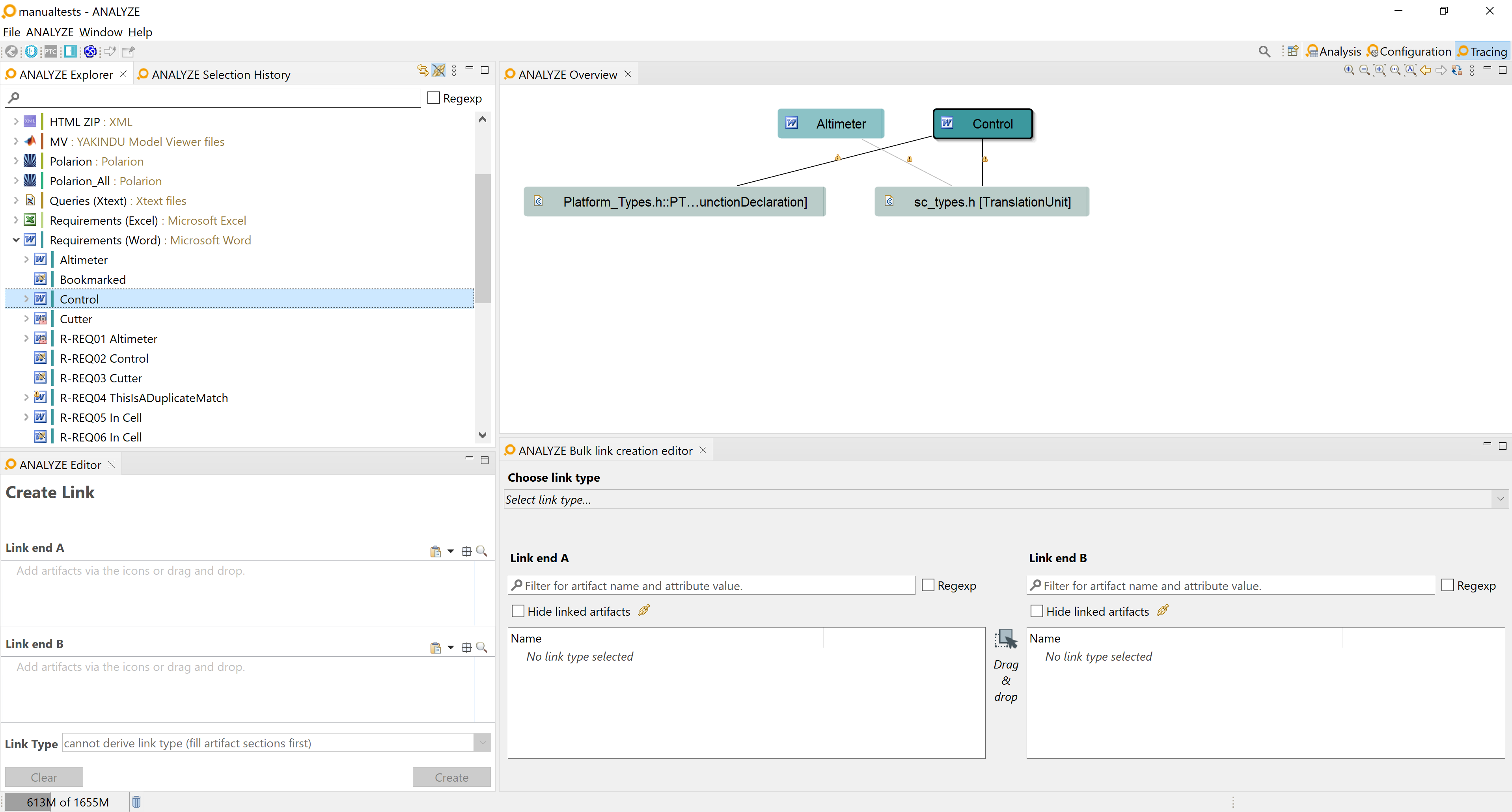1512x812 pixels.
Task: Zoom Overview graph to 1:1 scale
Action: (x=1395, y=71)
